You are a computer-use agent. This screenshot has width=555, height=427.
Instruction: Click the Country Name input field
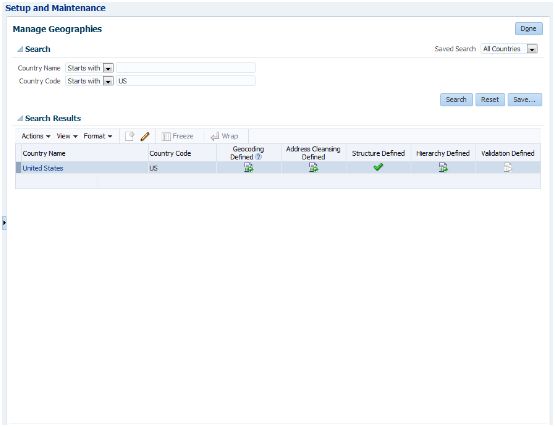(186, 68)
